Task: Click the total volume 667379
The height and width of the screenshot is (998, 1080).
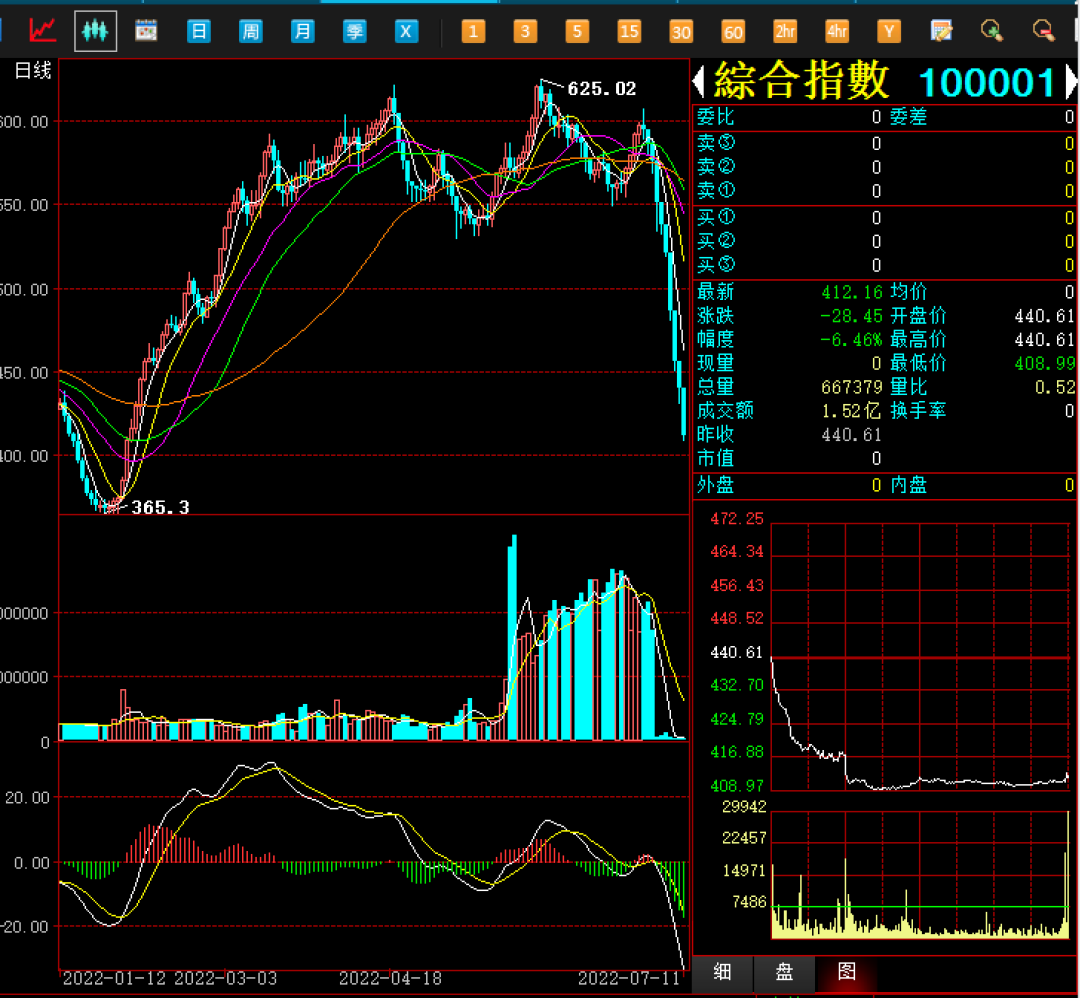Action: [x=851, y=387]
